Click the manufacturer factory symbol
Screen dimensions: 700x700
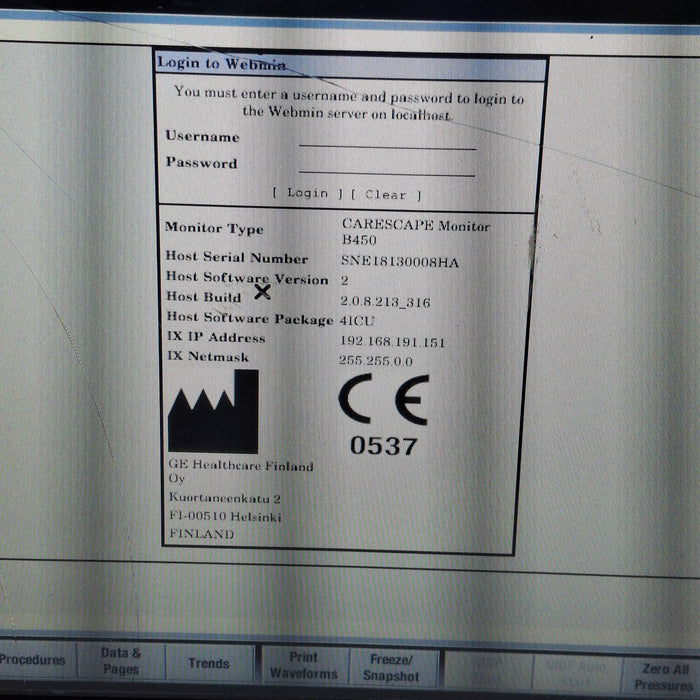[213, 412]
